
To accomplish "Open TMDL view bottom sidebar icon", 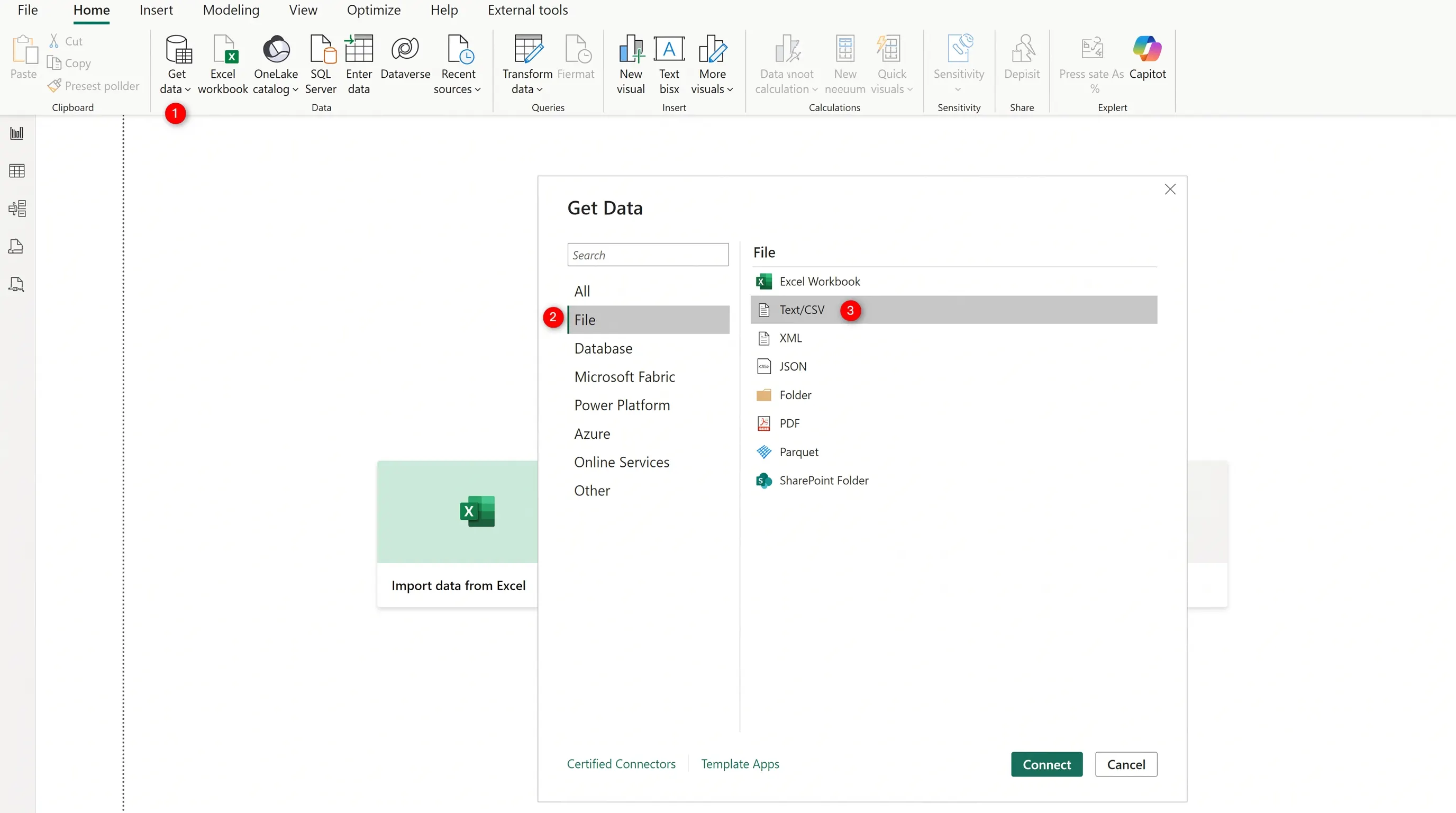I will click(x=16, y=284).
